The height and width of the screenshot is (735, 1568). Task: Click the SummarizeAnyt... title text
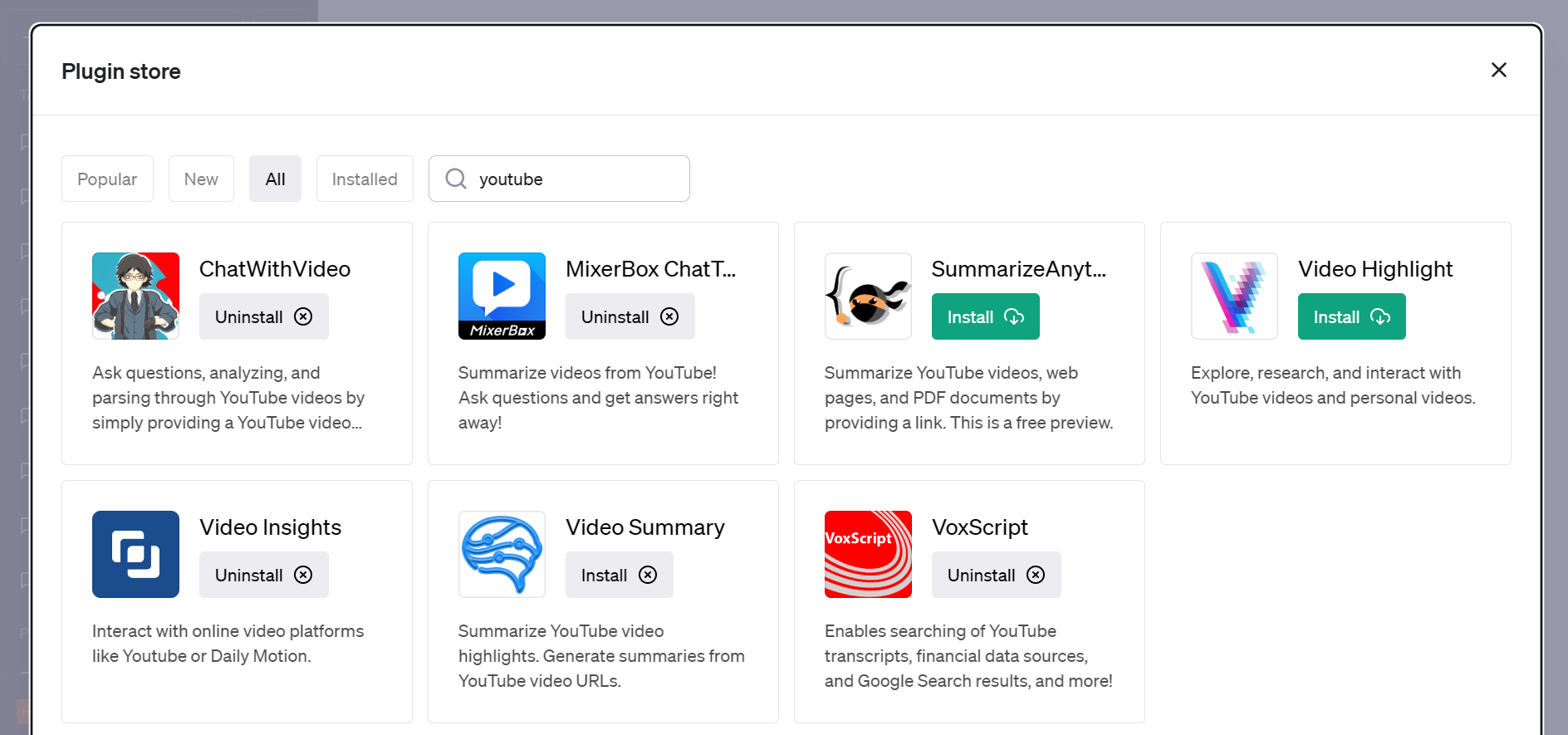click(x=1019, y=269)
